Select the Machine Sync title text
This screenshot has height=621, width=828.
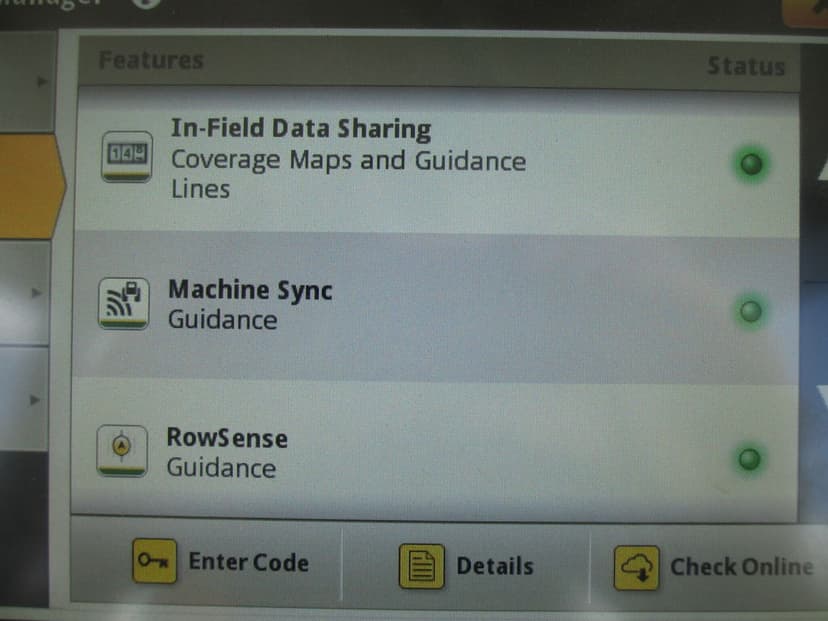(250, 289)
